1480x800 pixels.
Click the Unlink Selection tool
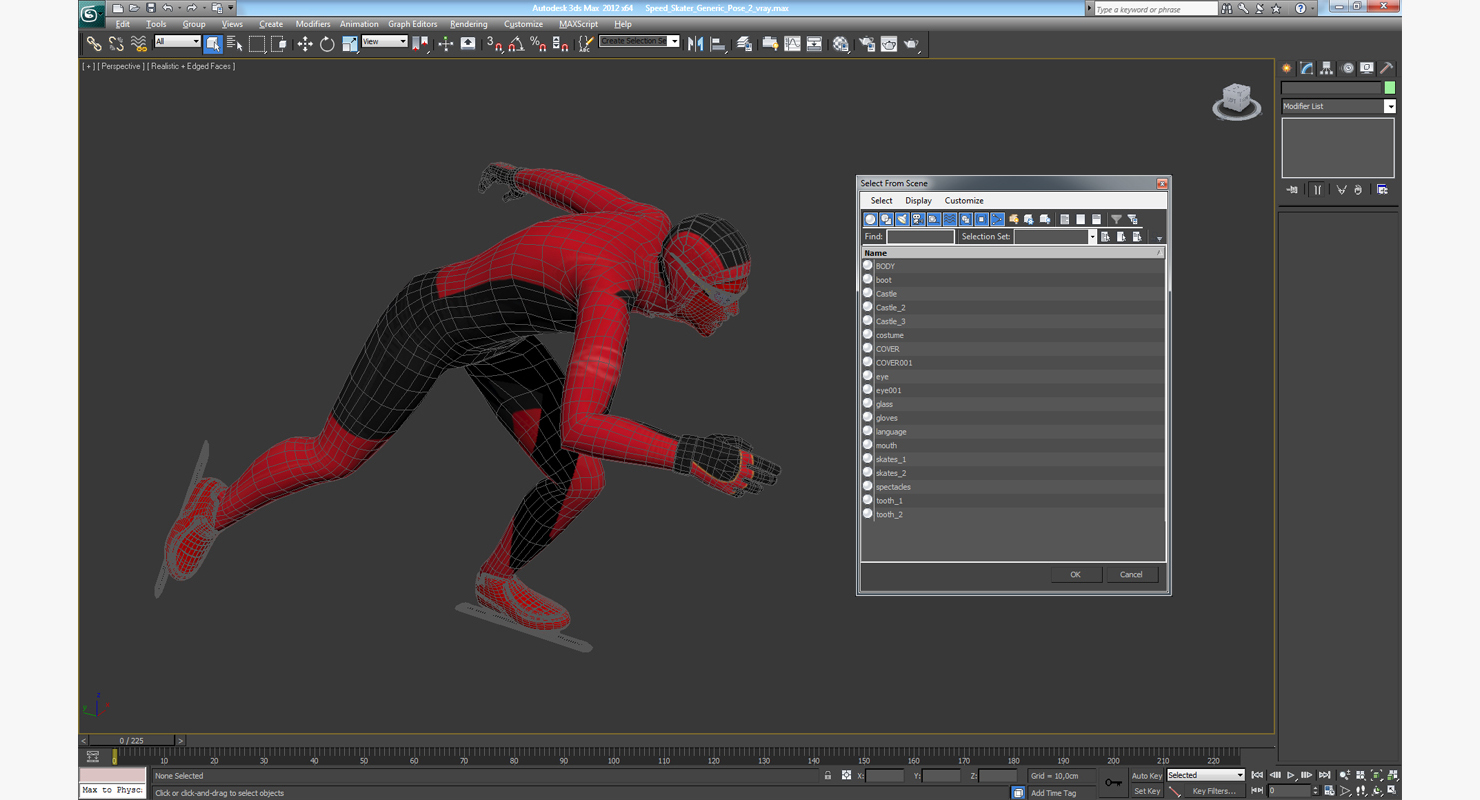[116, 43]
